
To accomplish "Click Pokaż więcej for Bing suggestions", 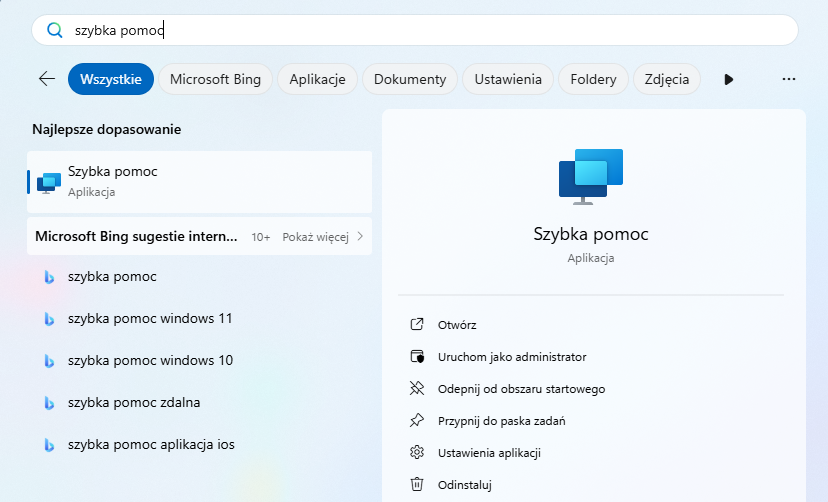I will (x=315, y=237).
